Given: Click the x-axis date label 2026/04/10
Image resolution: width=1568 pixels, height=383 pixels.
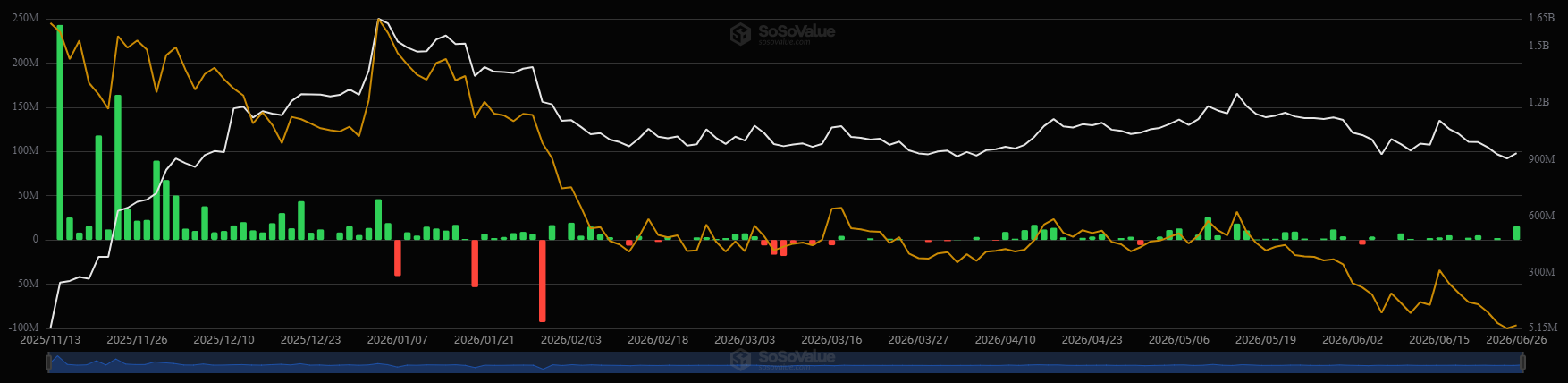Looking at the screenshot, I should pos(1005,340).
